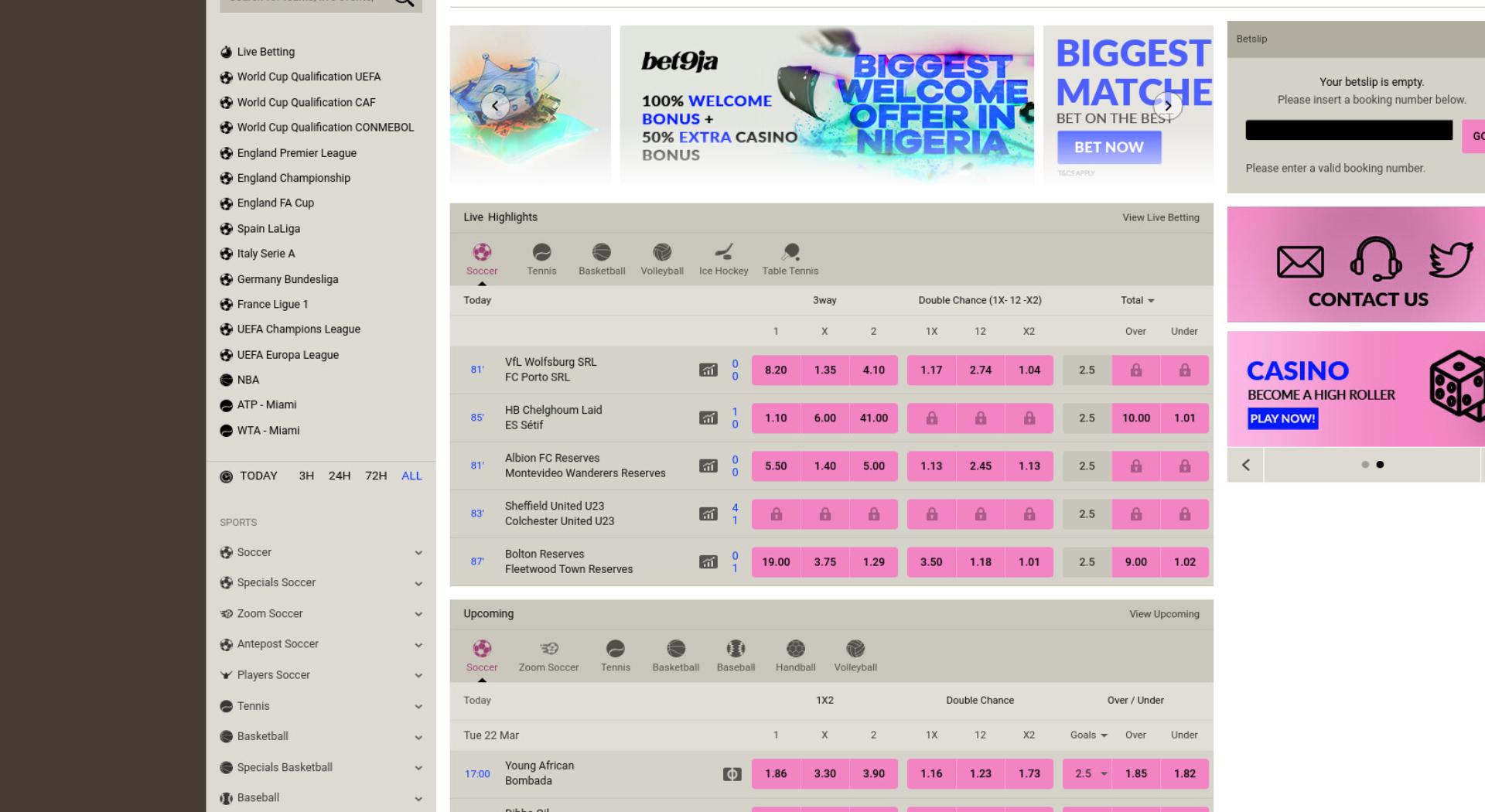
Task: Open stats icon for HB Chelghoum Laid match
Action: (708, 418)
